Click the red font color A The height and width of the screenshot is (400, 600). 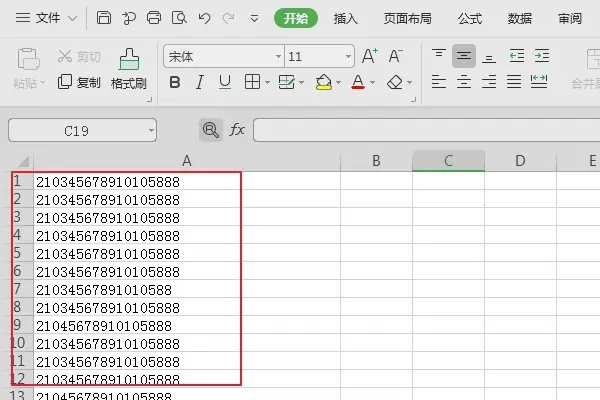[x=358, y=82]
